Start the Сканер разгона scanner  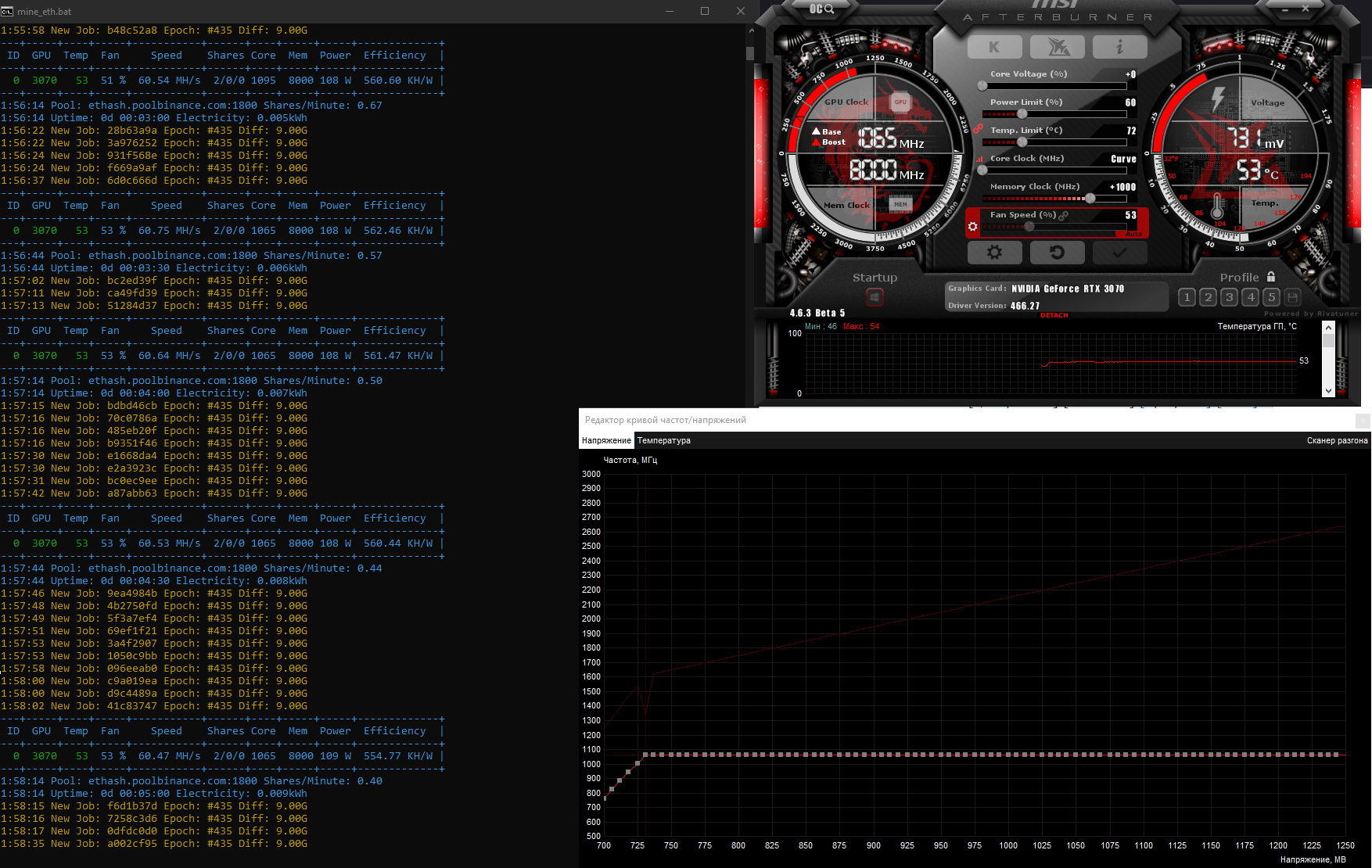(1337, 441)
